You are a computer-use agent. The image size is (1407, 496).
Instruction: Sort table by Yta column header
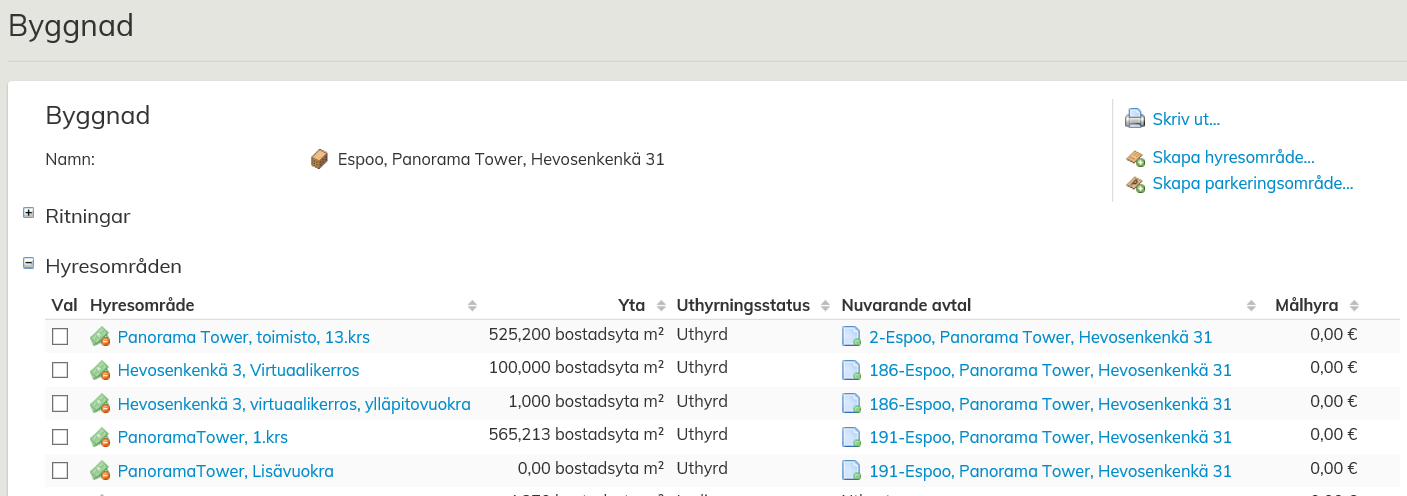click(631, 305)
